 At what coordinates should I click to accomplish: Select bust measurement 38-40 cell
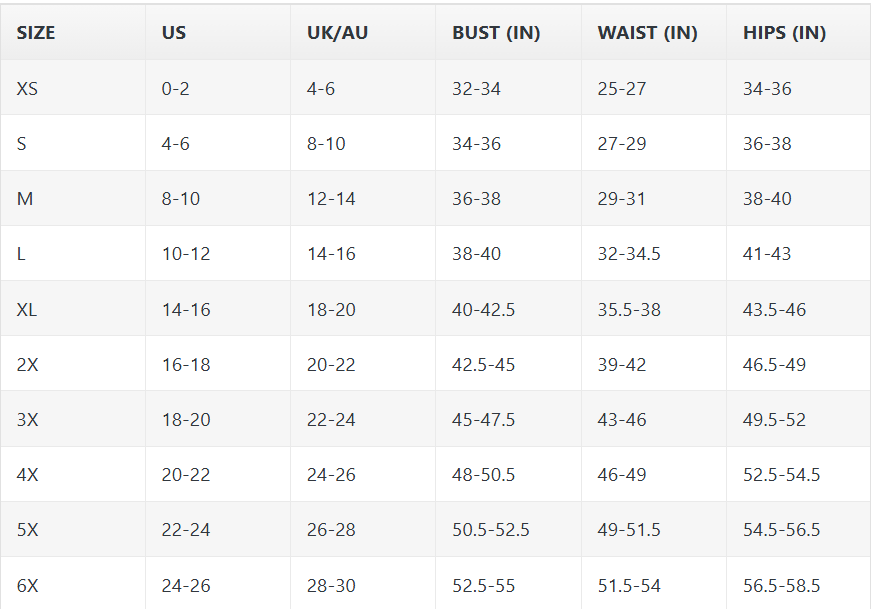click(x=476, y=254)
